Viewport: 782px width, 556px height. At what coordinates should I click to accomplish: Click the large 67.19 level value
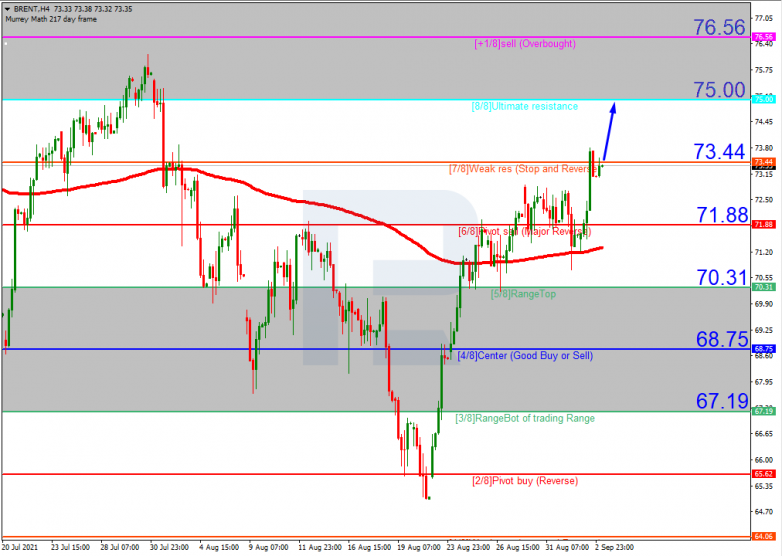tap(722, 401)
